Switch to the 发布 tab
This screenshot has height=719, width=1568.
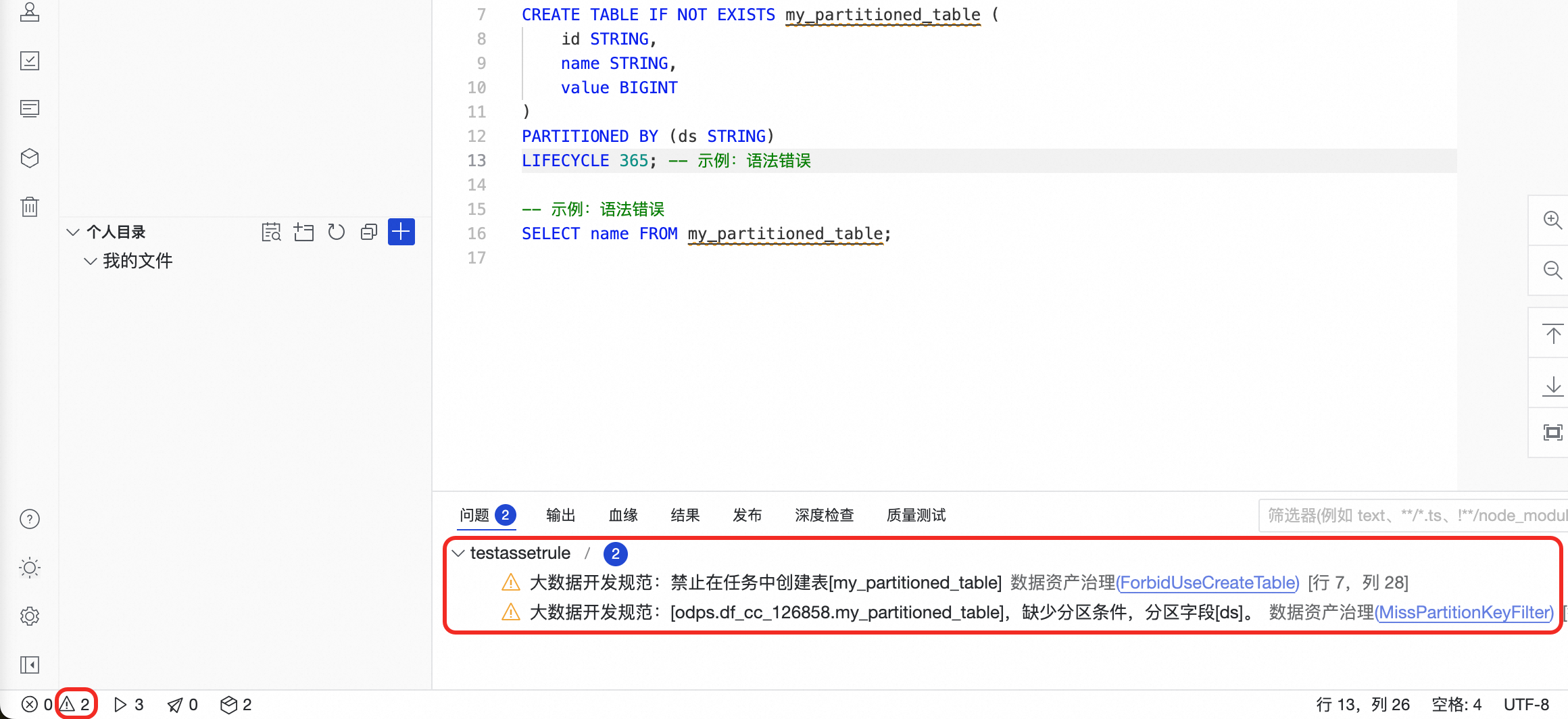coord(748,515)
